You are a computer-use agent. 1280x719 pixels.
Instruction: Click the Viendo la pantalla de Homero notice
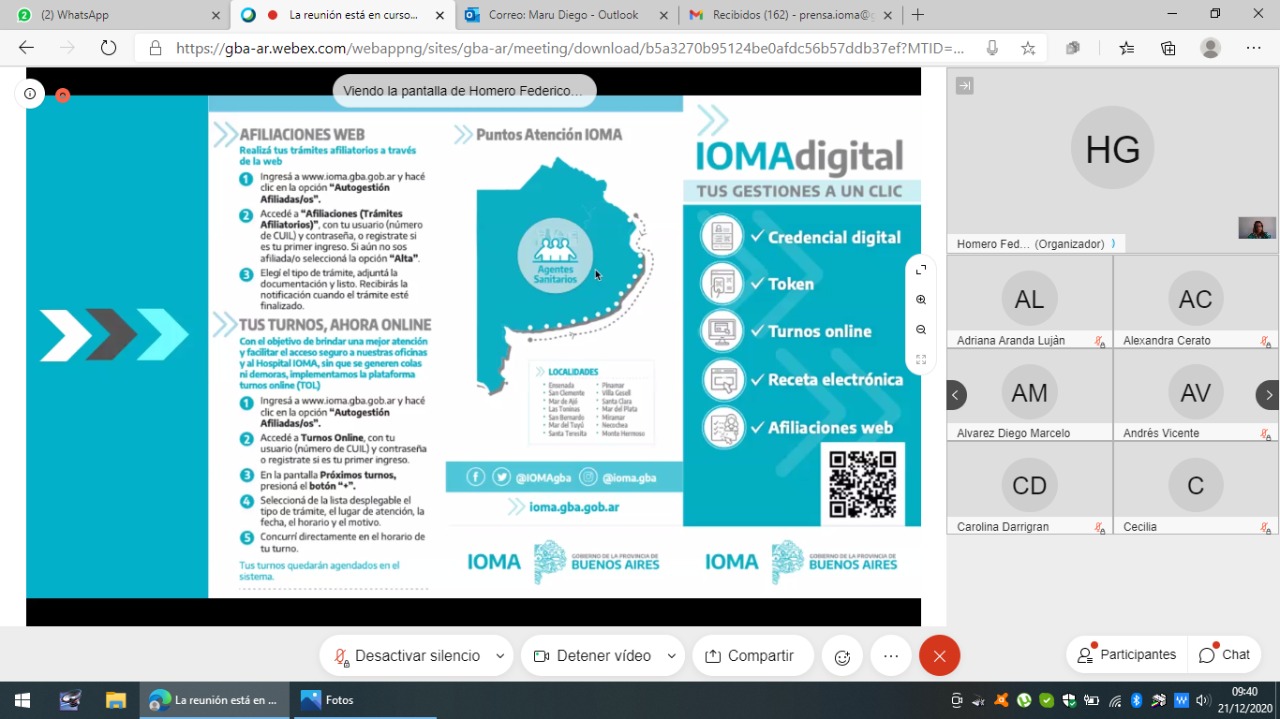(463, 90)
